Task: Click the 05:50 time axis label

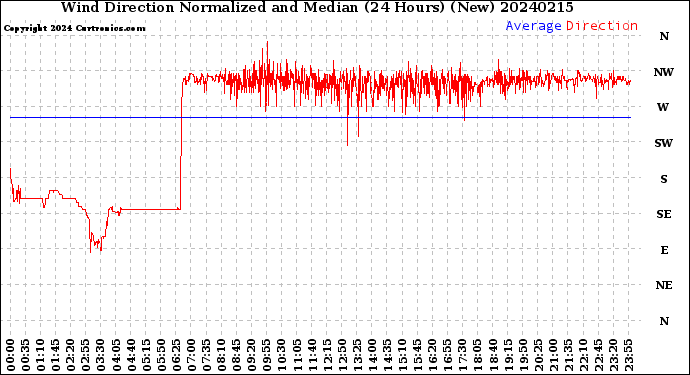Action: coord(161,355)
